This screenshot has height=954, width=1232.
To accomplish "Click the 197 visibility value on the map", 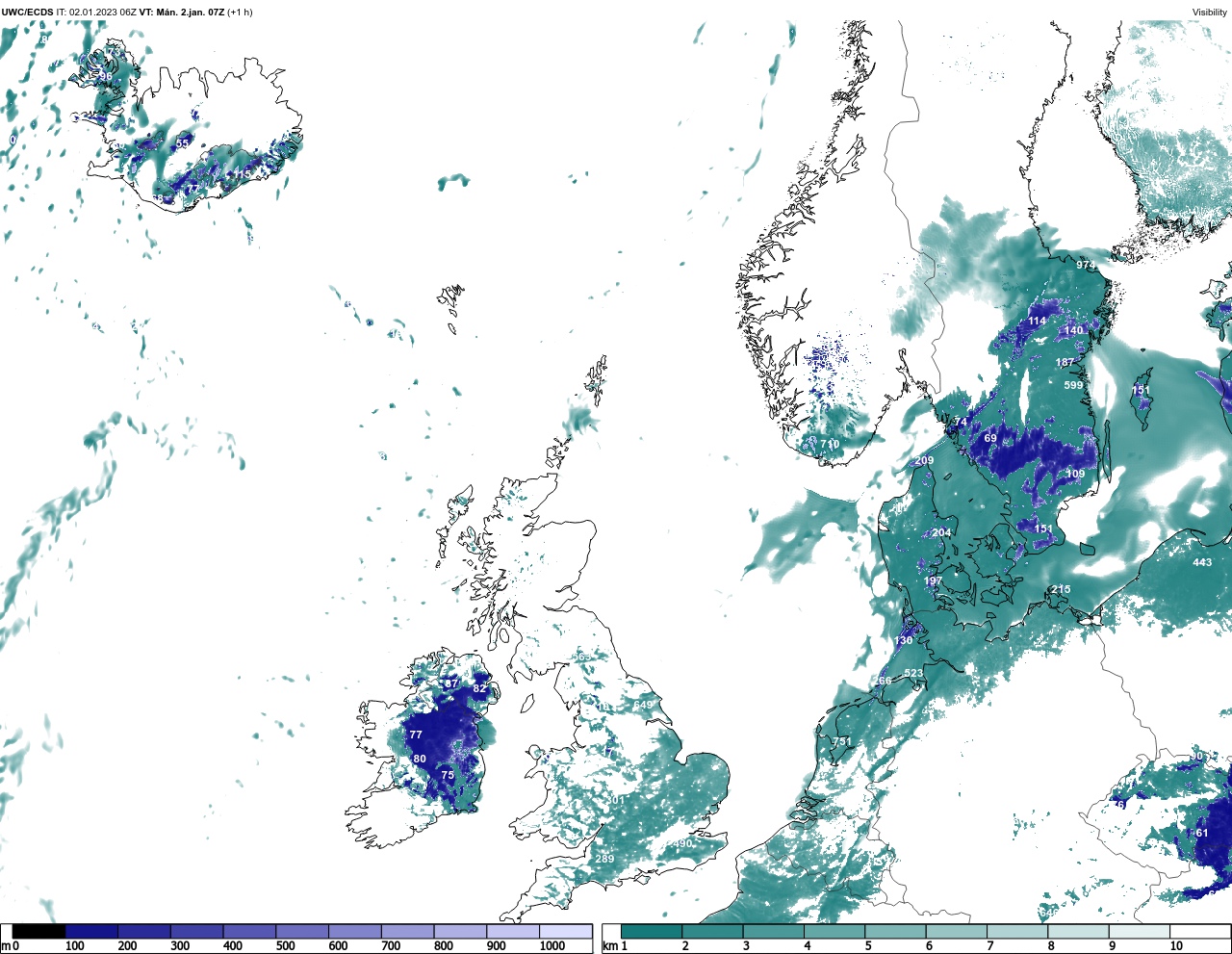I will tap(933, 580).
